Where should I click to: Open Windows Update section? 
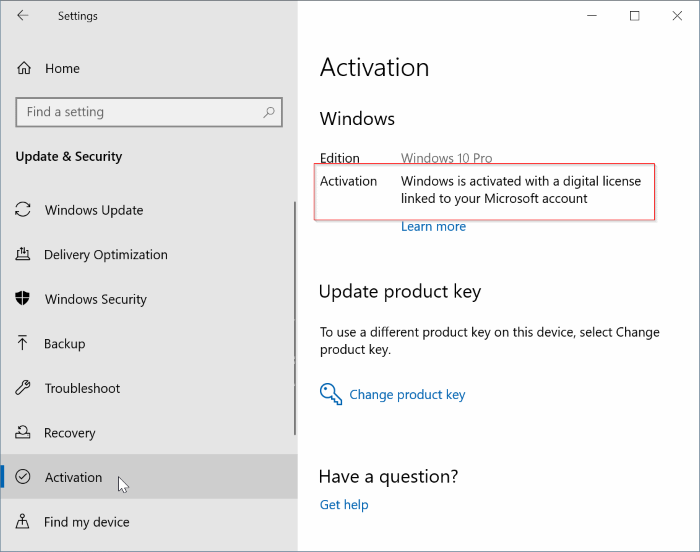[x=149, y=210]
